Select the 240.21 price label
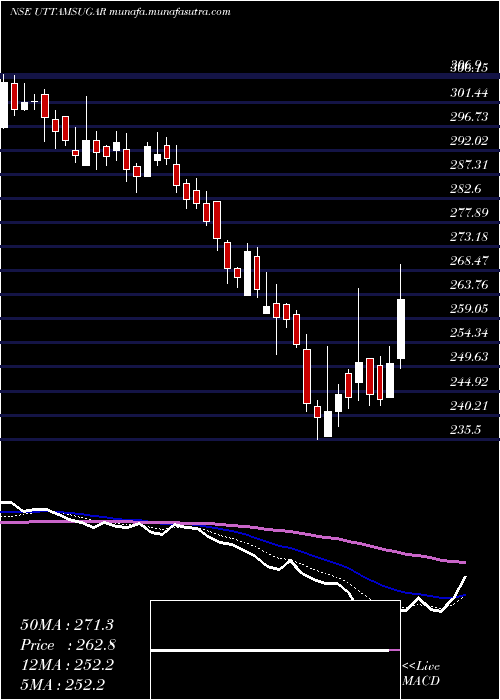This screenshot has width=500, height=700. coord(469,406)
